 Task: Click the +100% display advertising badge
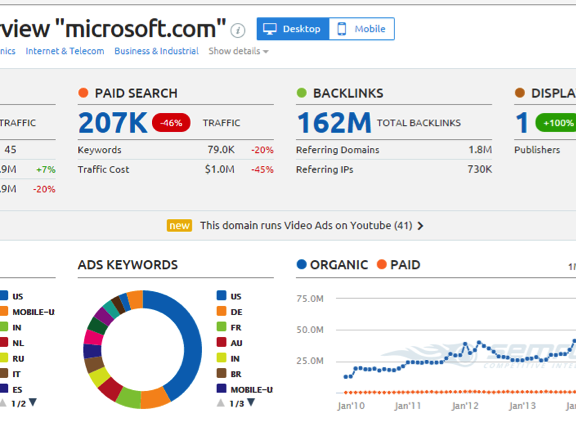tap(556, 123)
